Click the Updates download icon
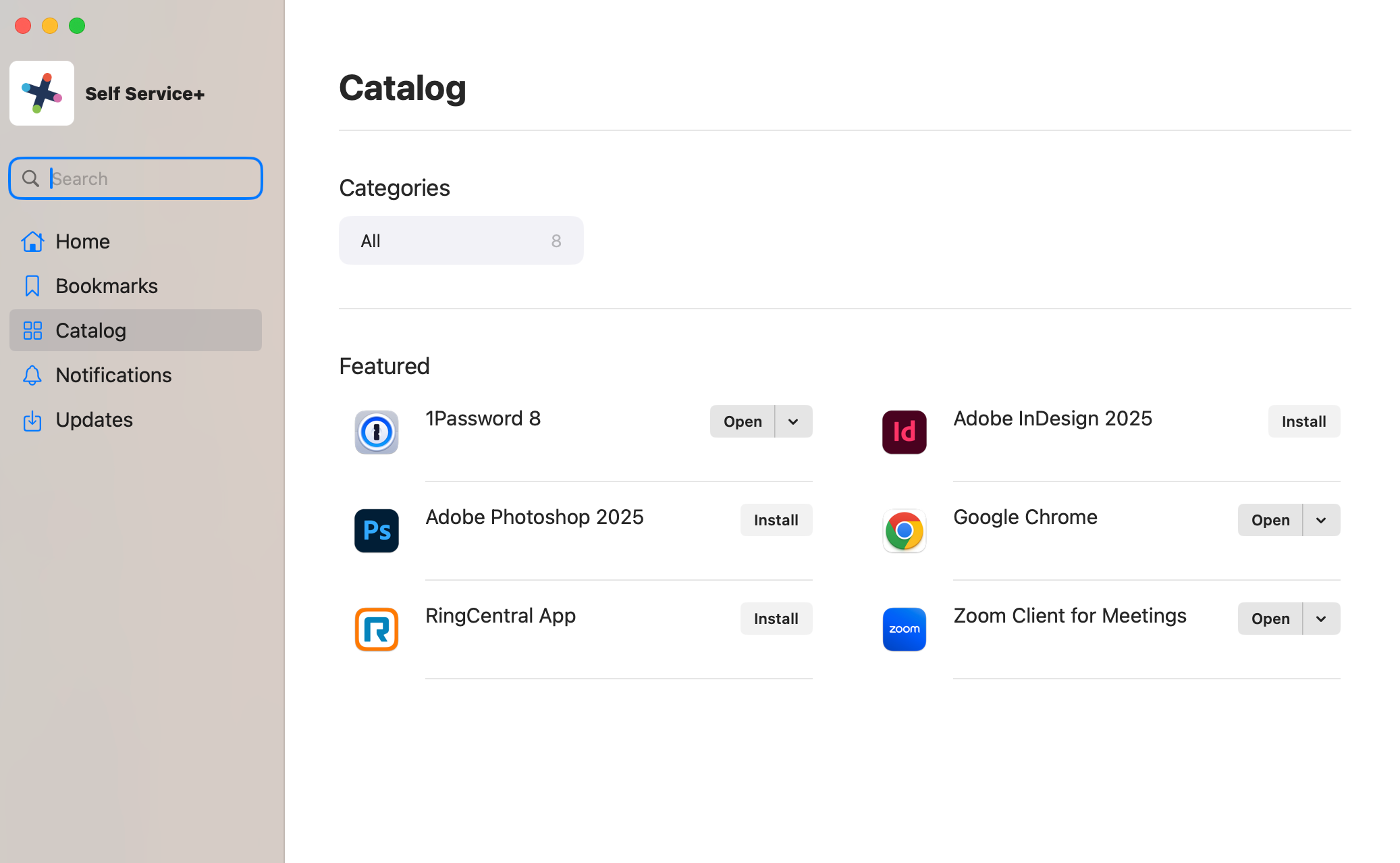Image resolution: width=1400 pixels, height=863 pixels. [x=32, y=420]
